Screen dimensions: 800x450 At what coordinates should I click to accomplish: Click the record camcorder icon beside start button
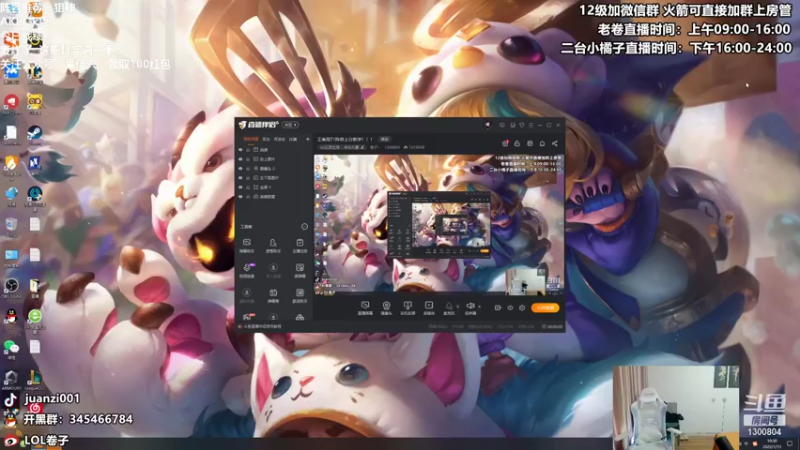click(x=498, y=308)
